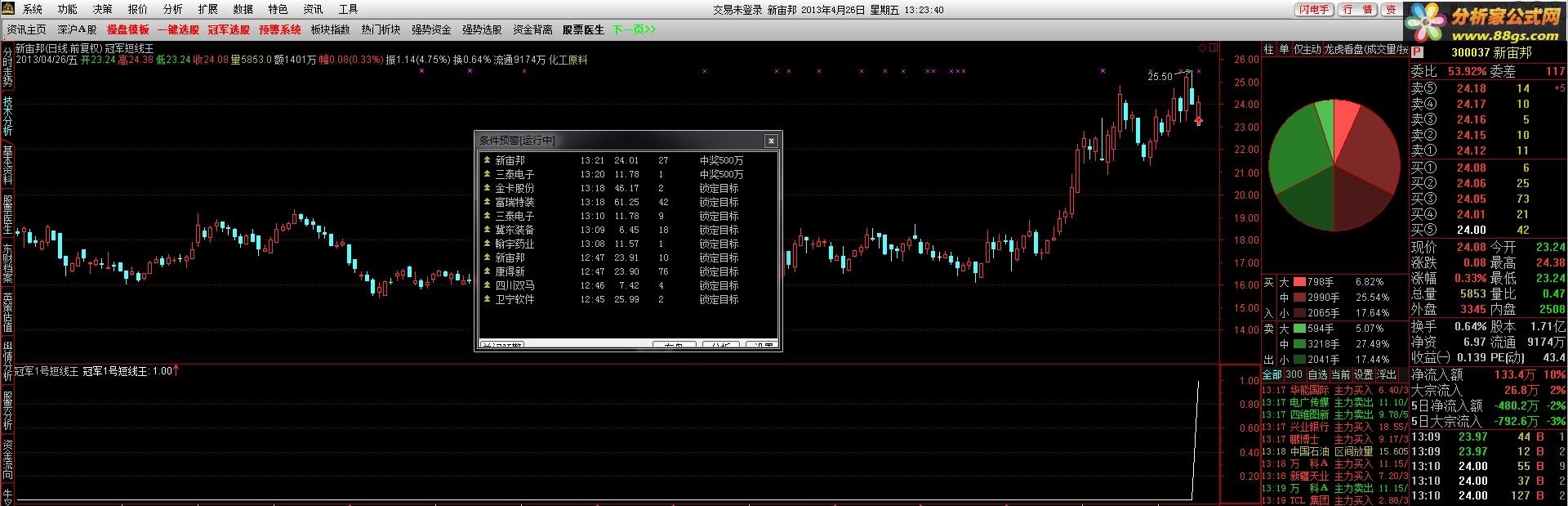Image resolution: width=1568 pixels, height=506 pixels.
Task: Open 操盘模板 in the toolbar
Action: [x=128, y=29]
